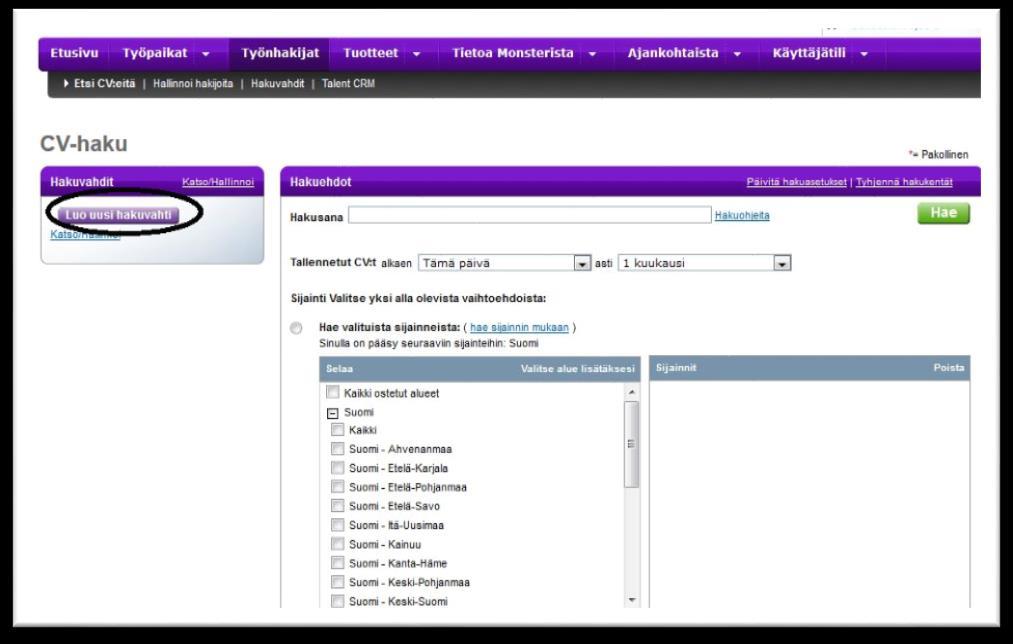This screenshot has width=1013, height=644.
Task: Check Suomi - Etelä-Savo checkbox
Action: click(337, 505)
